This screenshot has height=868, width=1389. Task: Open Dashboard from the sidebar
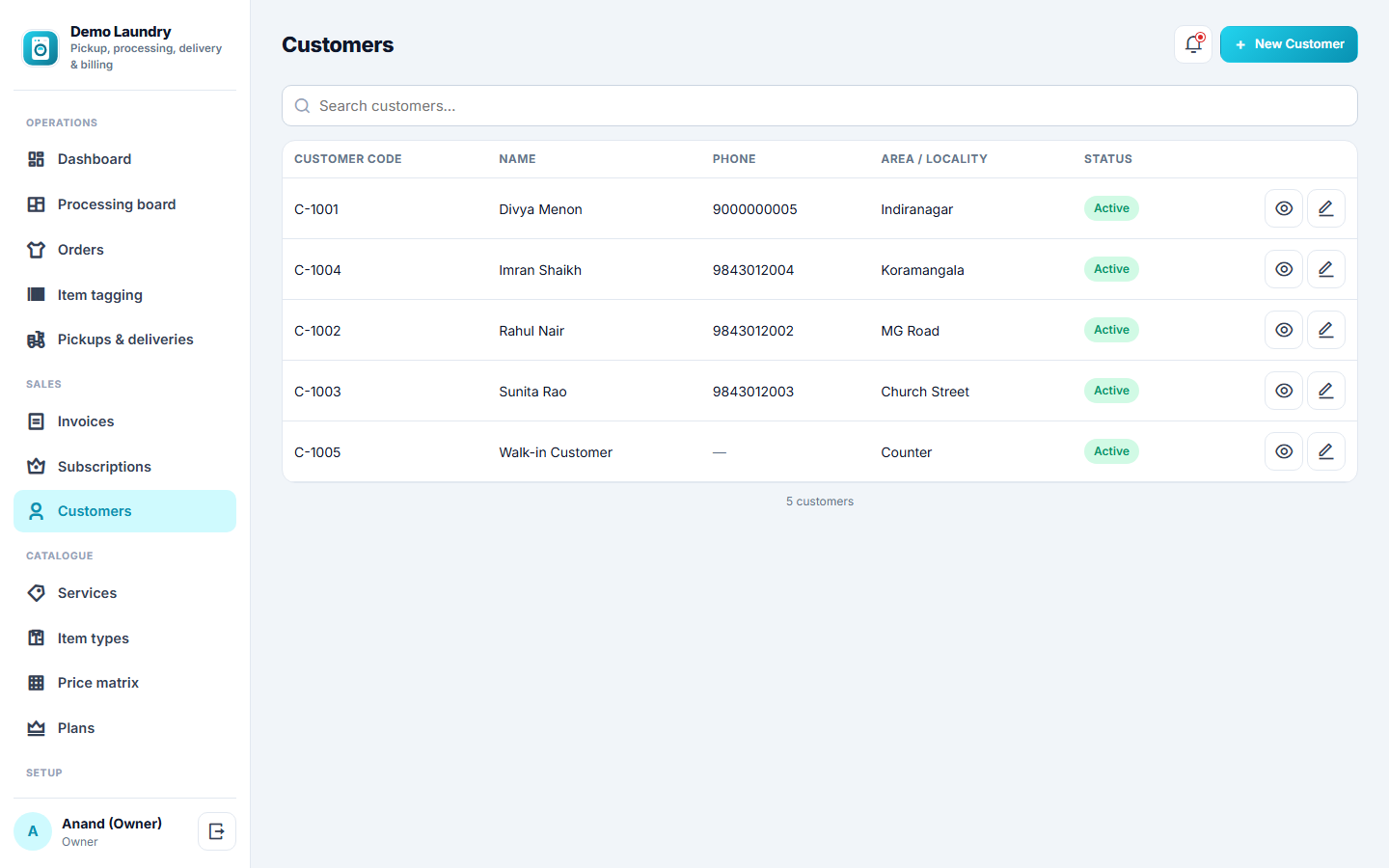[124, 159]
